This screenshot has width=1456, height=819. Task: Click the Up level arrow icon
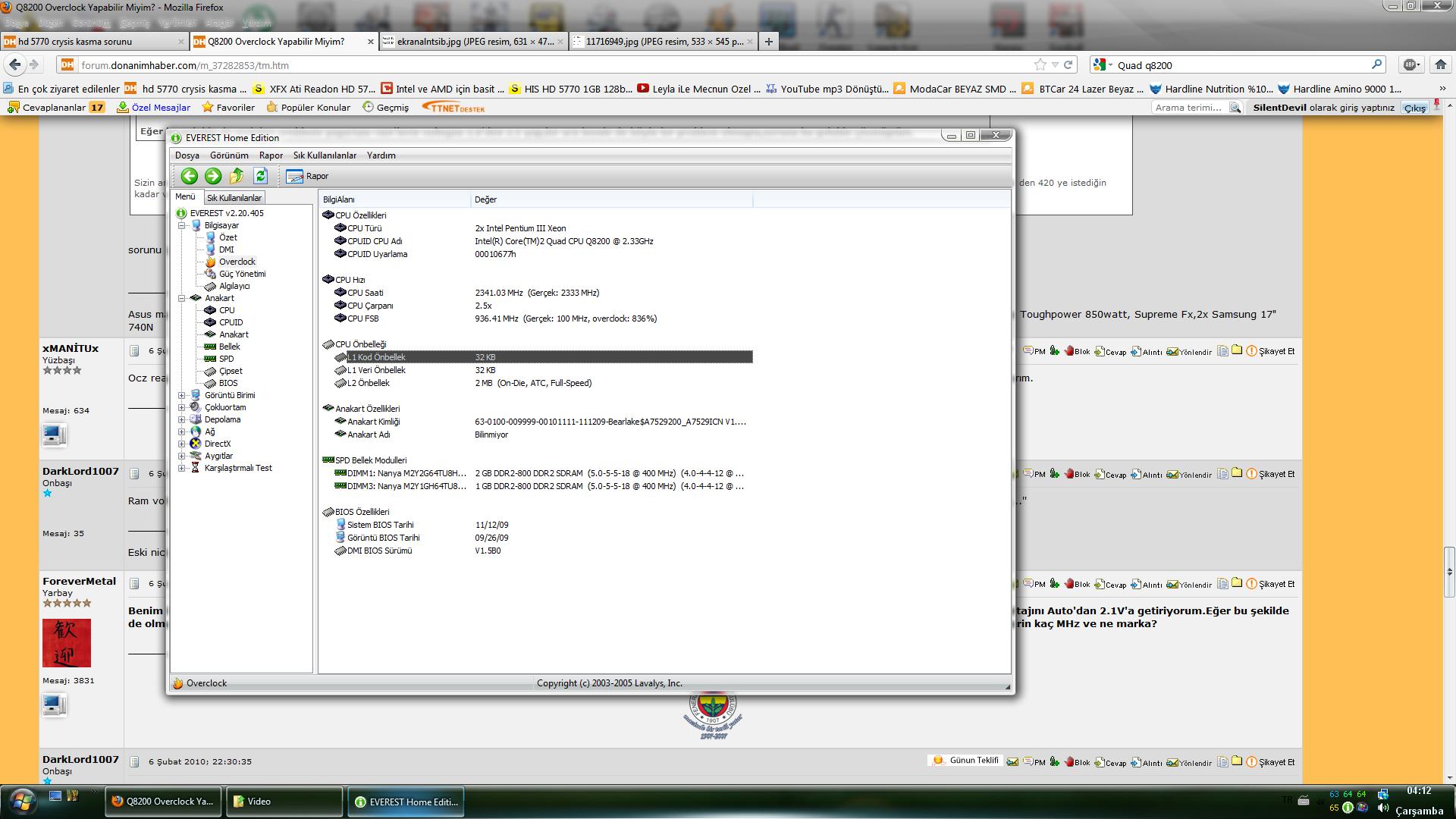[x=237, y=176]
